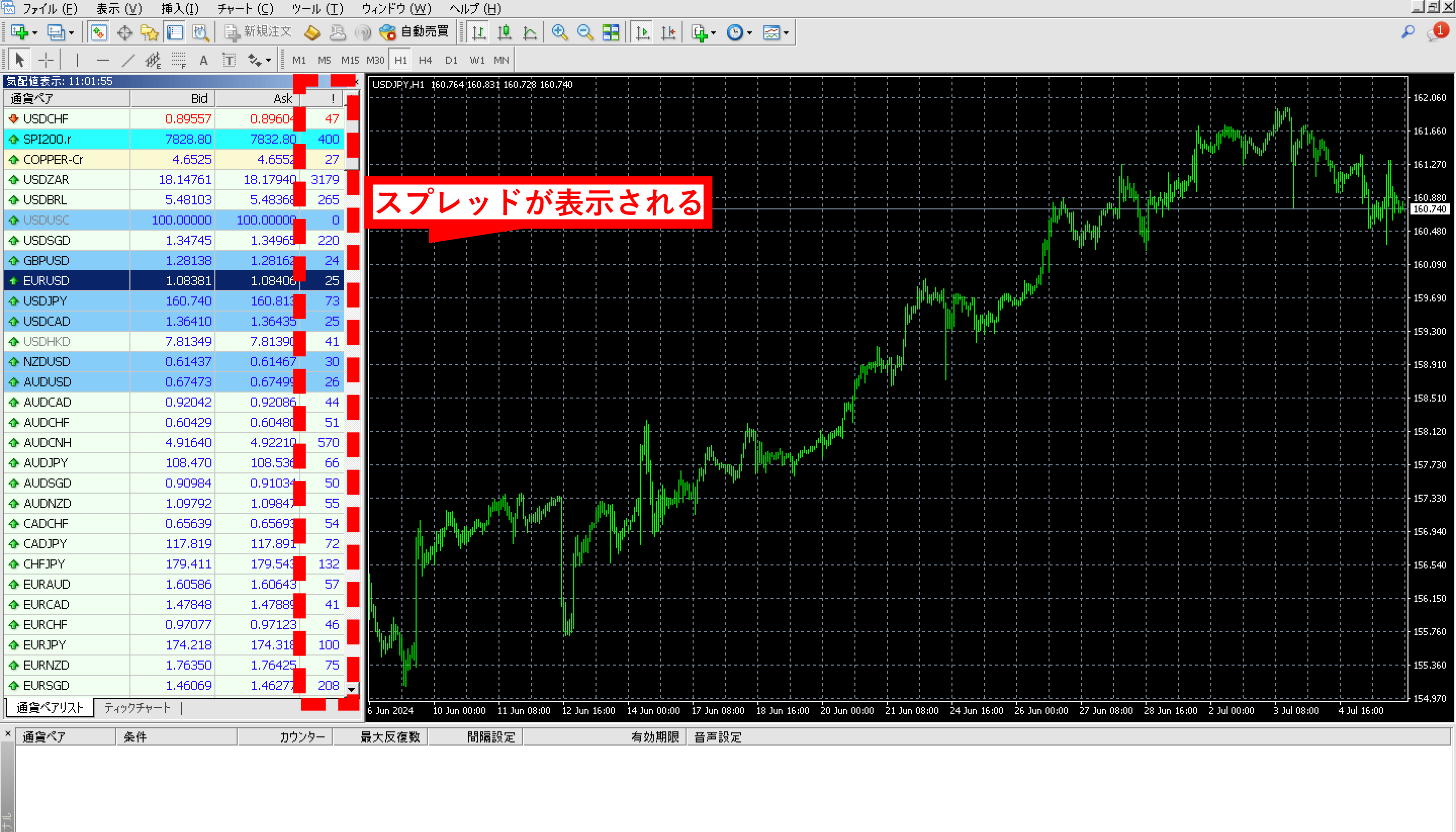Select the vertical line tool
The image size is (1456, 832).
(x=77, y=60)
